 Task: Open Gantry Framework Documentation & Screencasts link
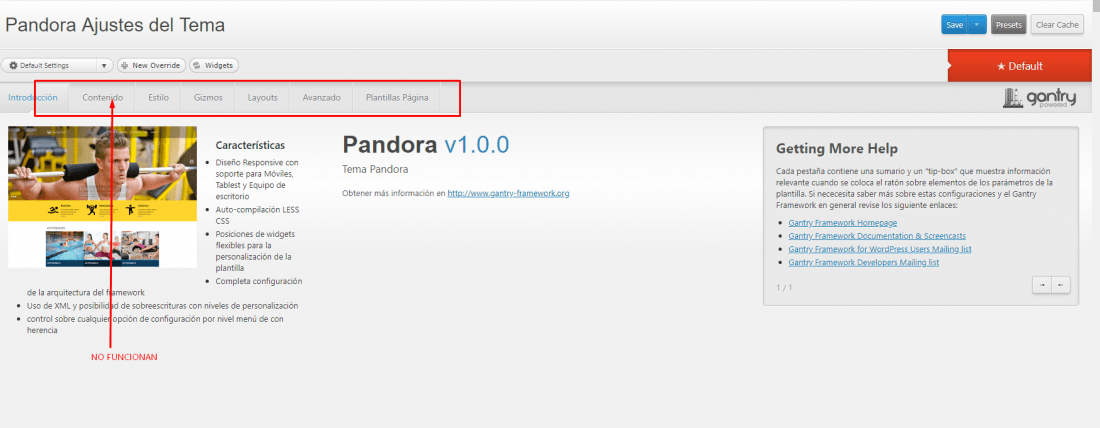pyautogui.click(x=877, y=236)
